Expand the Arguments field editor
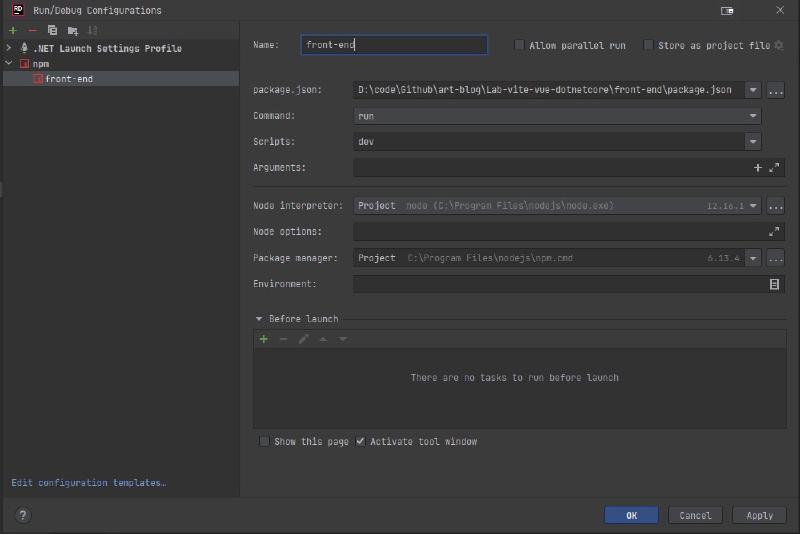This screenshot has width=800, height=534. click(x=774, y=168)
